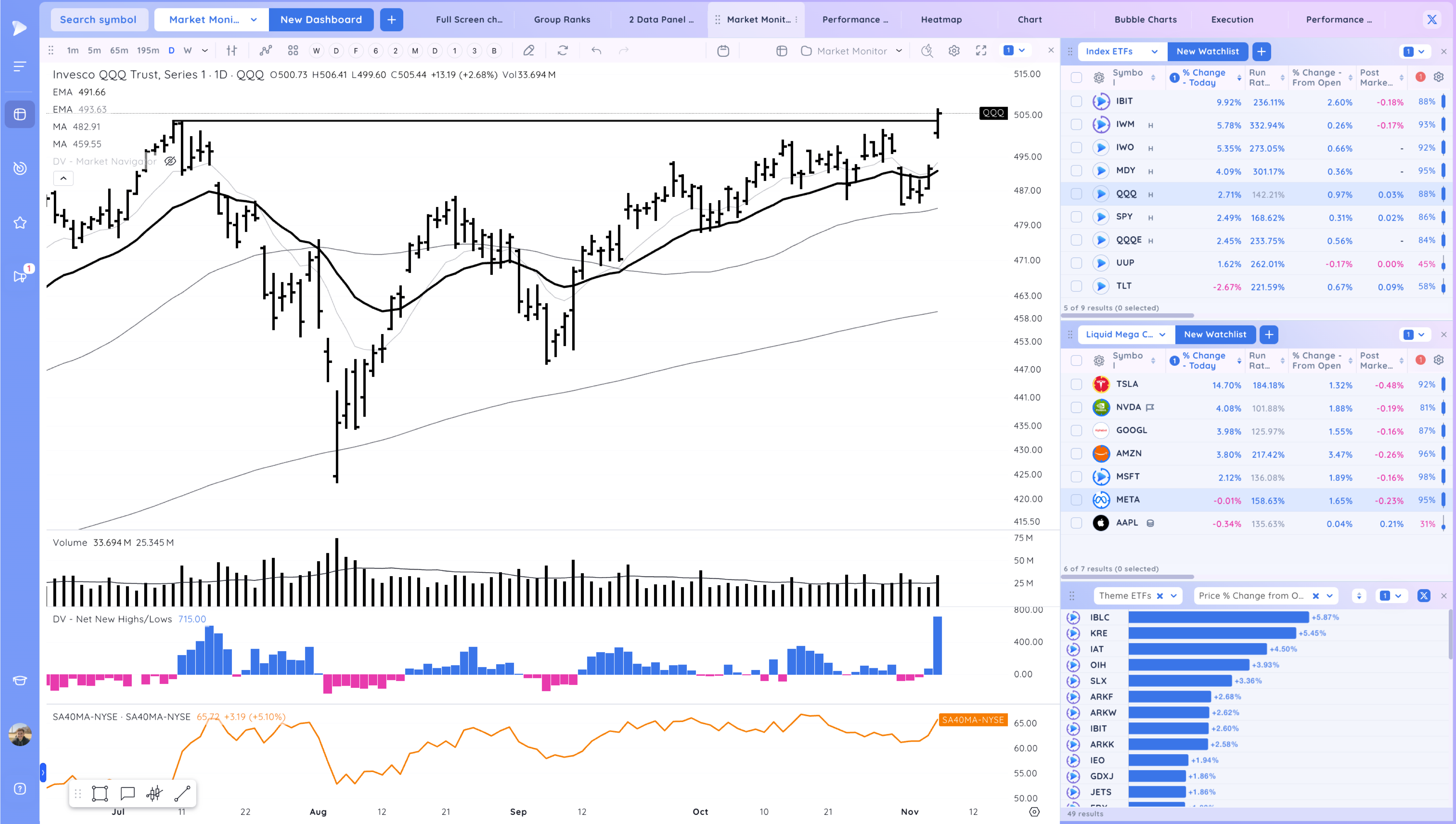The image size is (1456, 824).
Task: Toggle chart fullscreen mode icon
Action: [981, 51]
